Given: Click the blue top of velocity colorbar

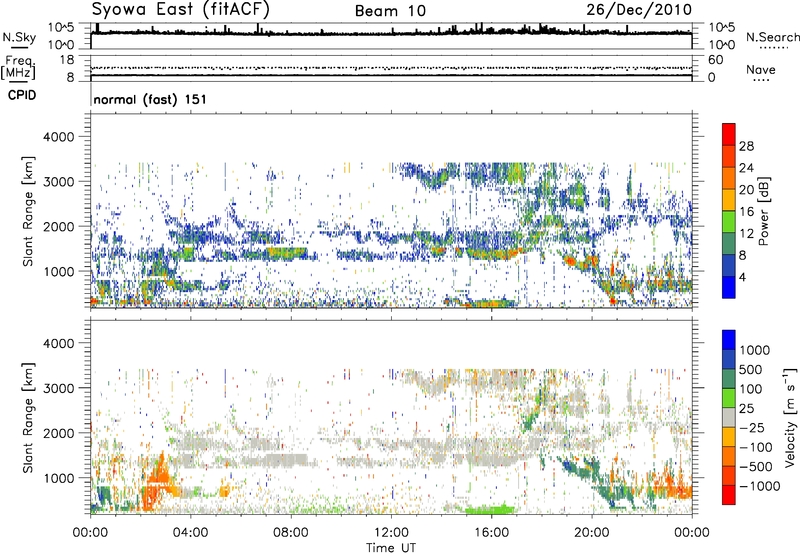Looking at the screenshot, I should click(729, 340).
